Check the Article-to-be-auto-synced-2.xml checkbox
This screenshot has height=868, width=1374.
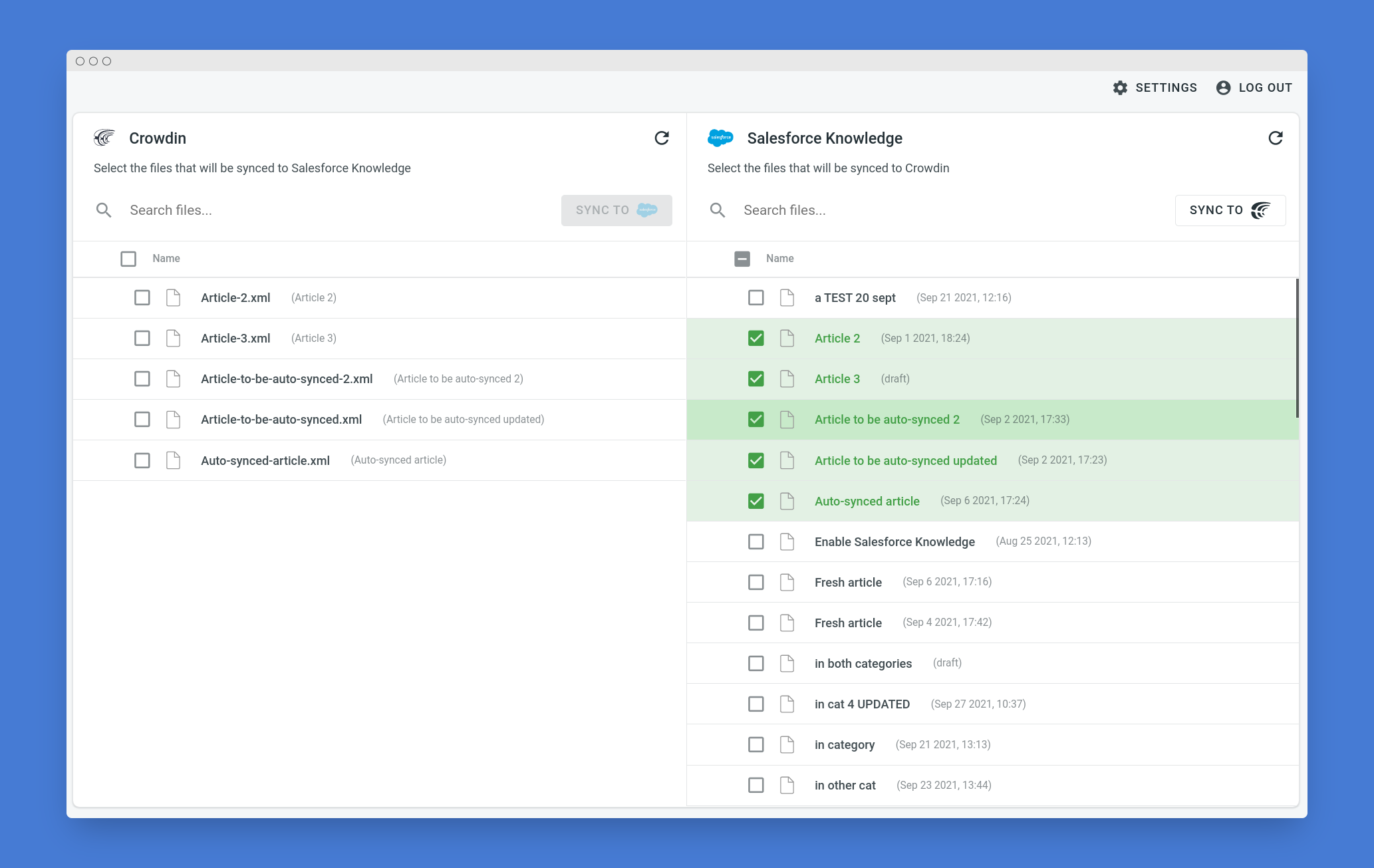coord(142,378)
